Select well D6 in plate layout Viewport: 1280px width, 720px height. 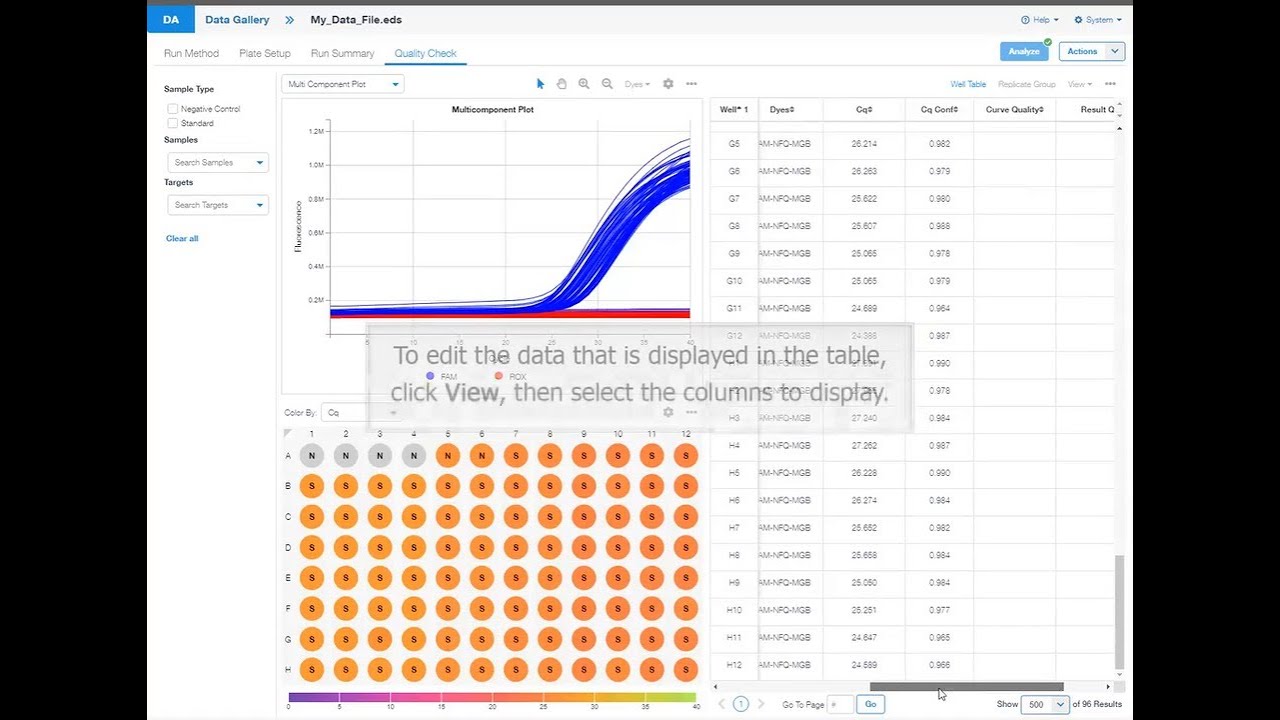pyautogui.click(x=482, y=548)
